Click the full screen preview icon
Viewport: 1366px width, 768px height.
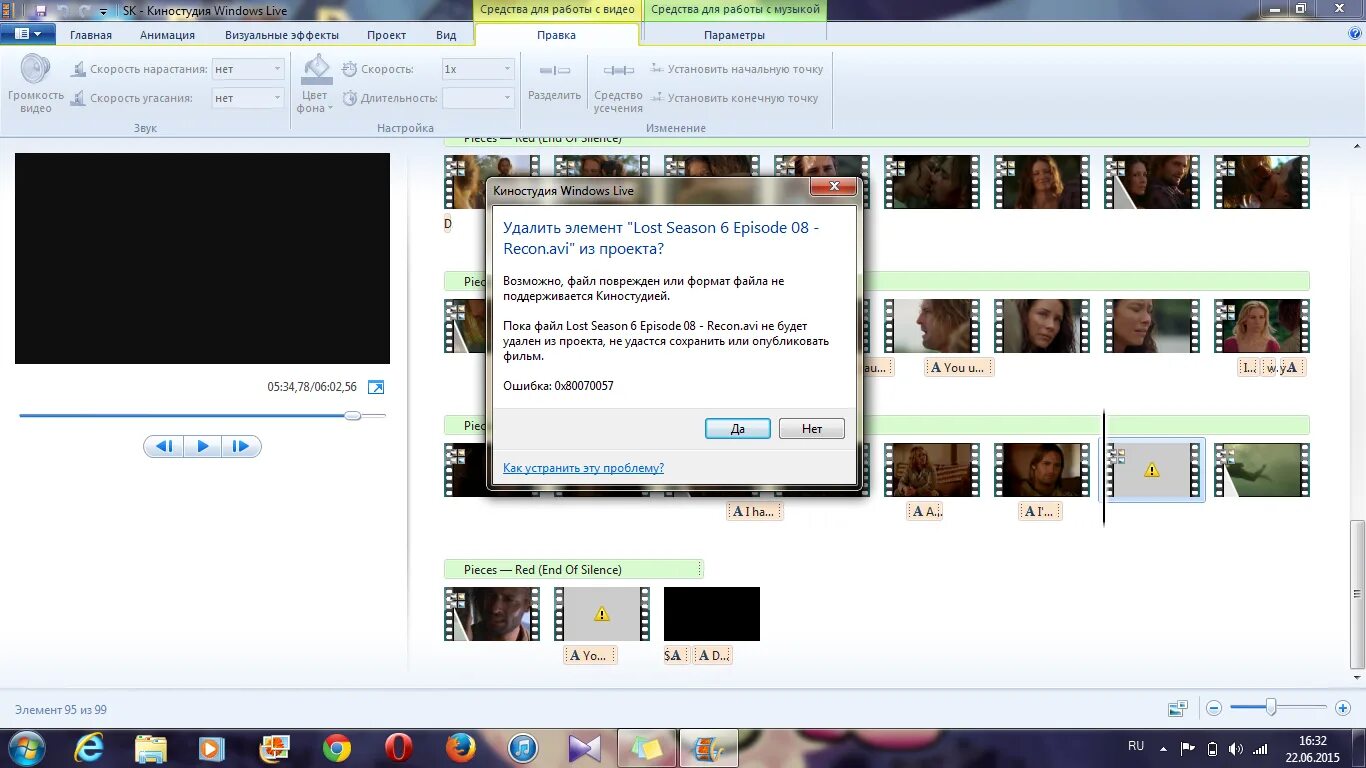tap(376, 387)
